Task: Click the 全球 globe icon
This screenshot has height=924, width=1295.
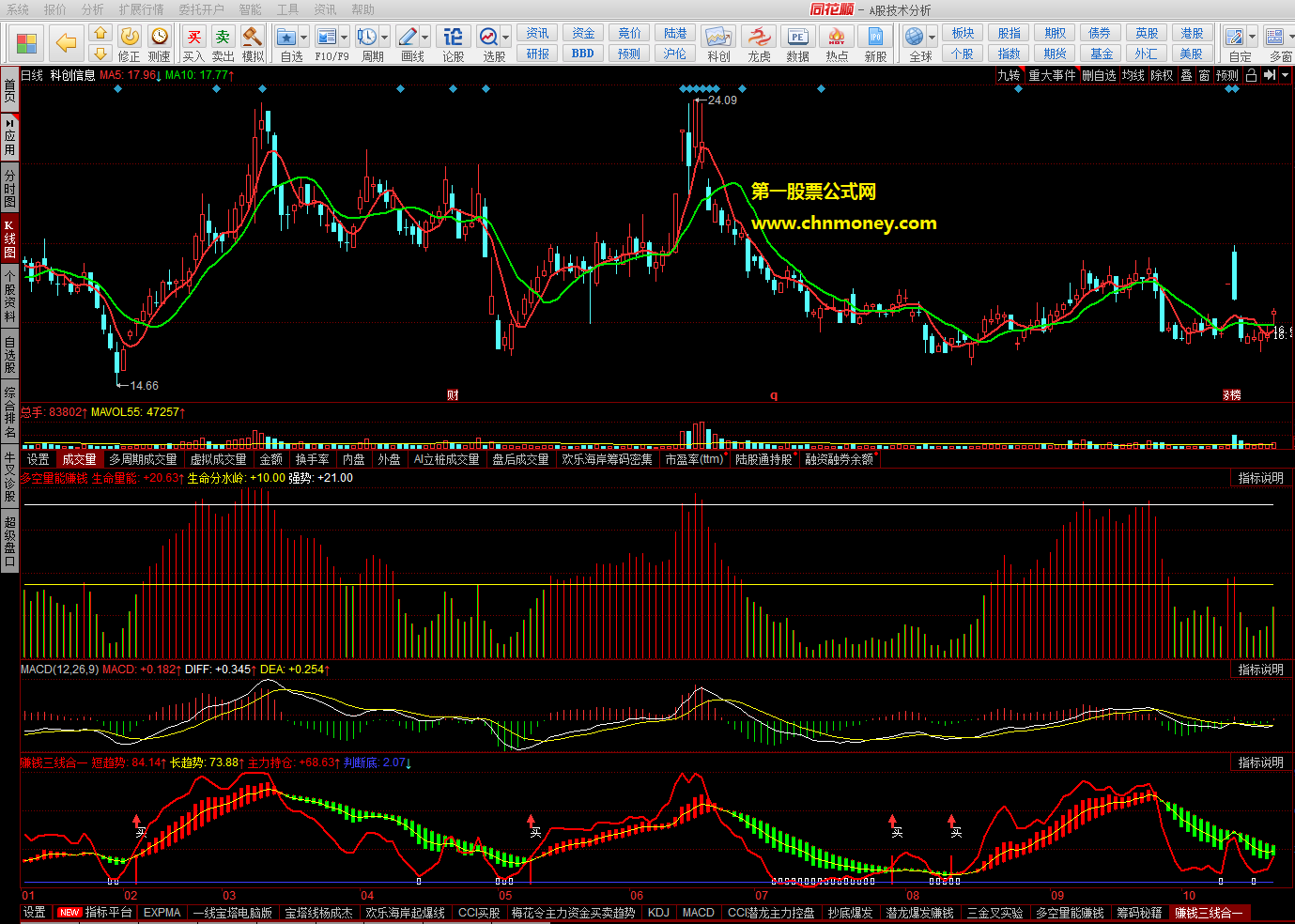Action: (x=914, y=37)
